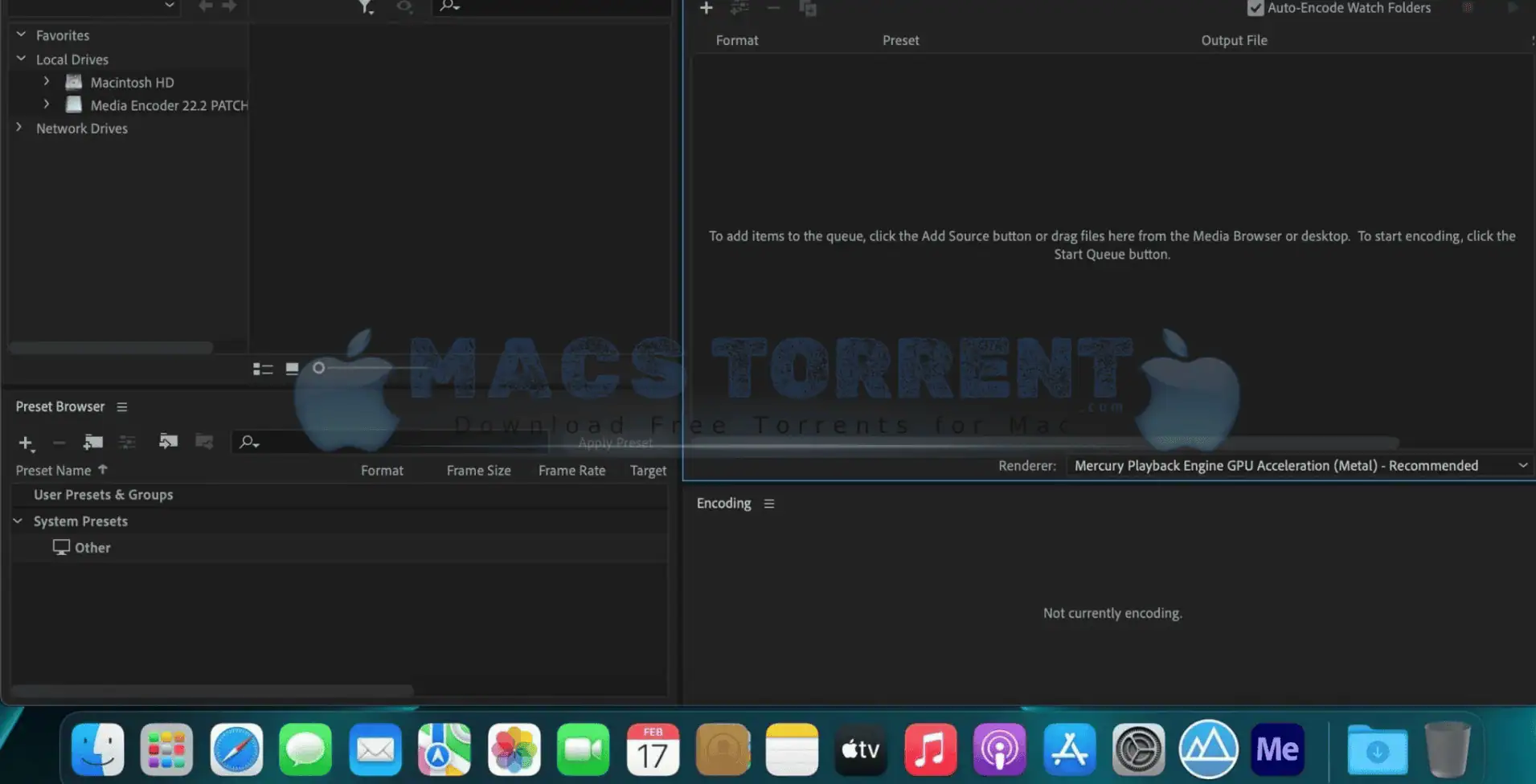The height and width of the screenshot is (784, 1536).
Task: Click the Media Browser horizontal scrollbar
Action: [111, 348]
